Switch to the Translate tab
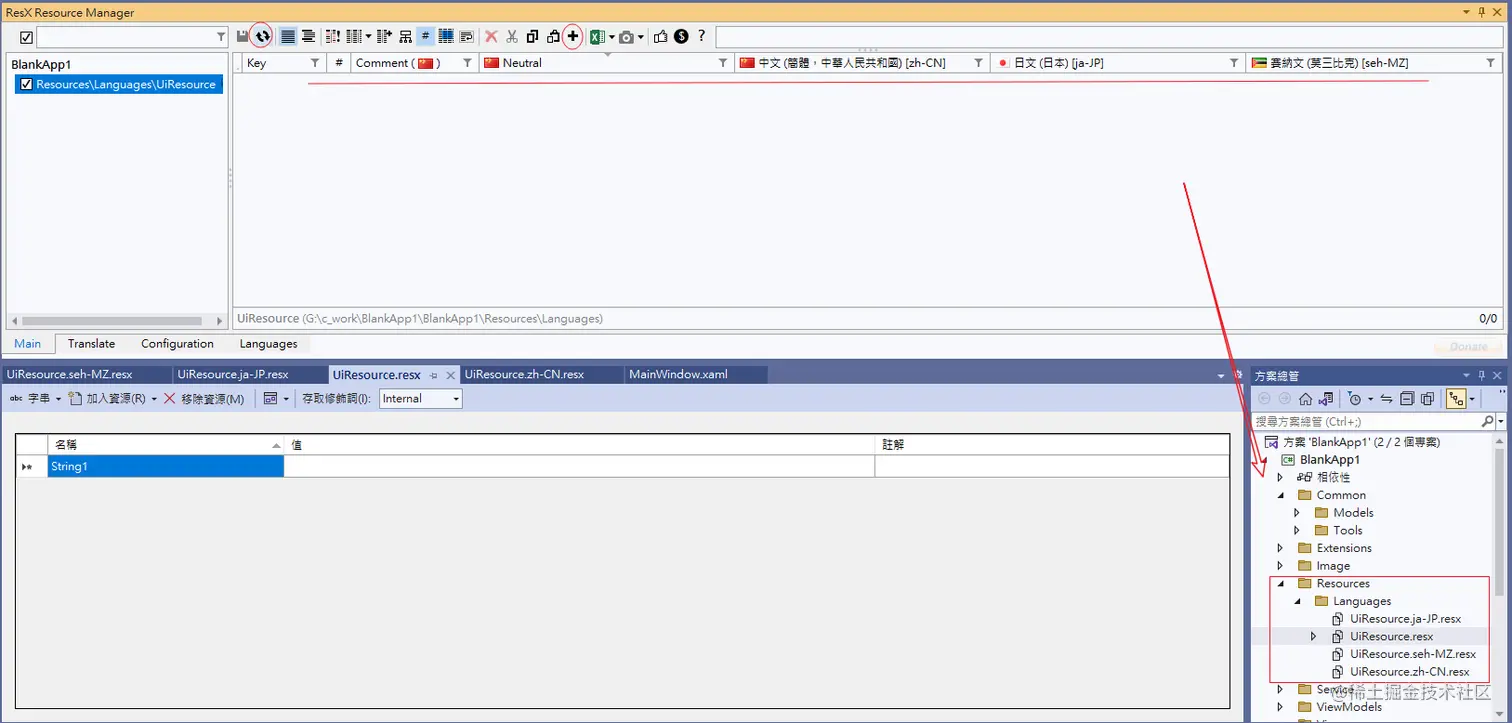Viewport: 1512px width, 723px height. (91, 343)
